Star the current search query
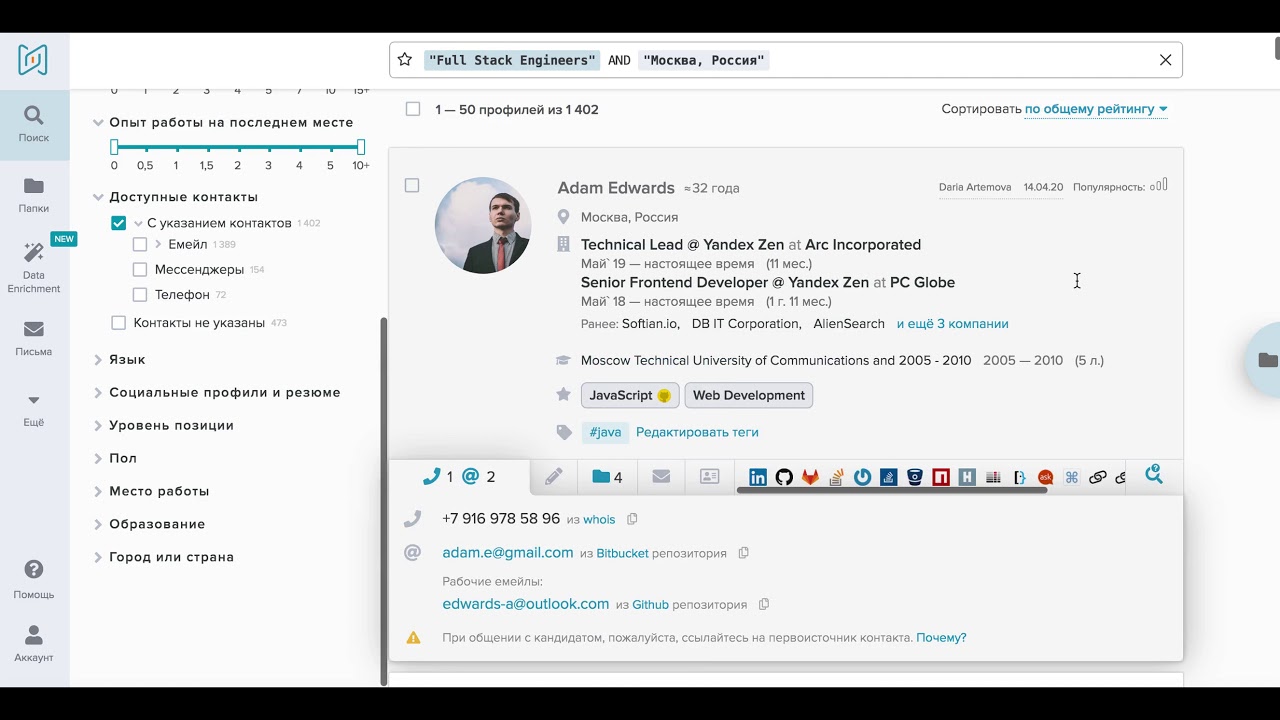The width and height of the screenshot is (1280, 720). [405, 60]
